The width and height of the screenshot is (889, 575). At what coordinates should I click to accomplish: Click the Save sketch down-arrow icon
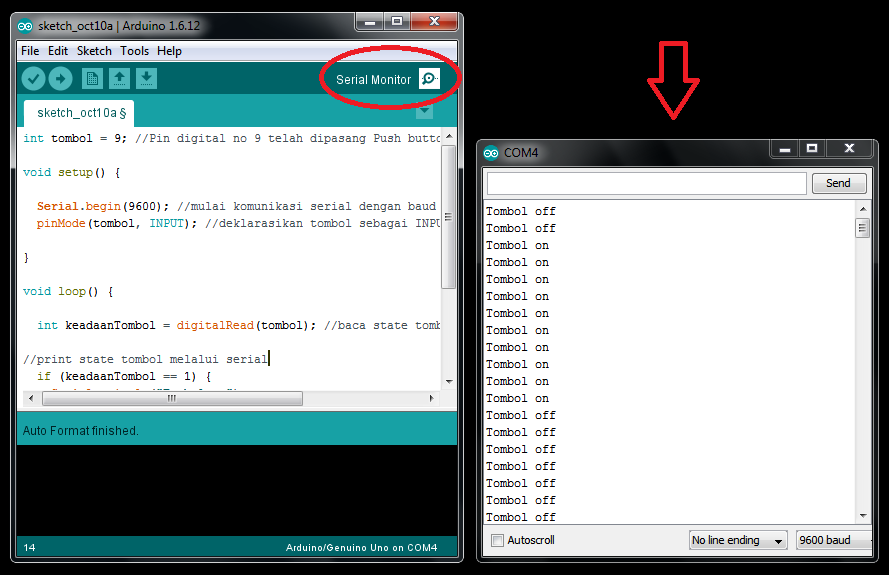coord(146,78)
